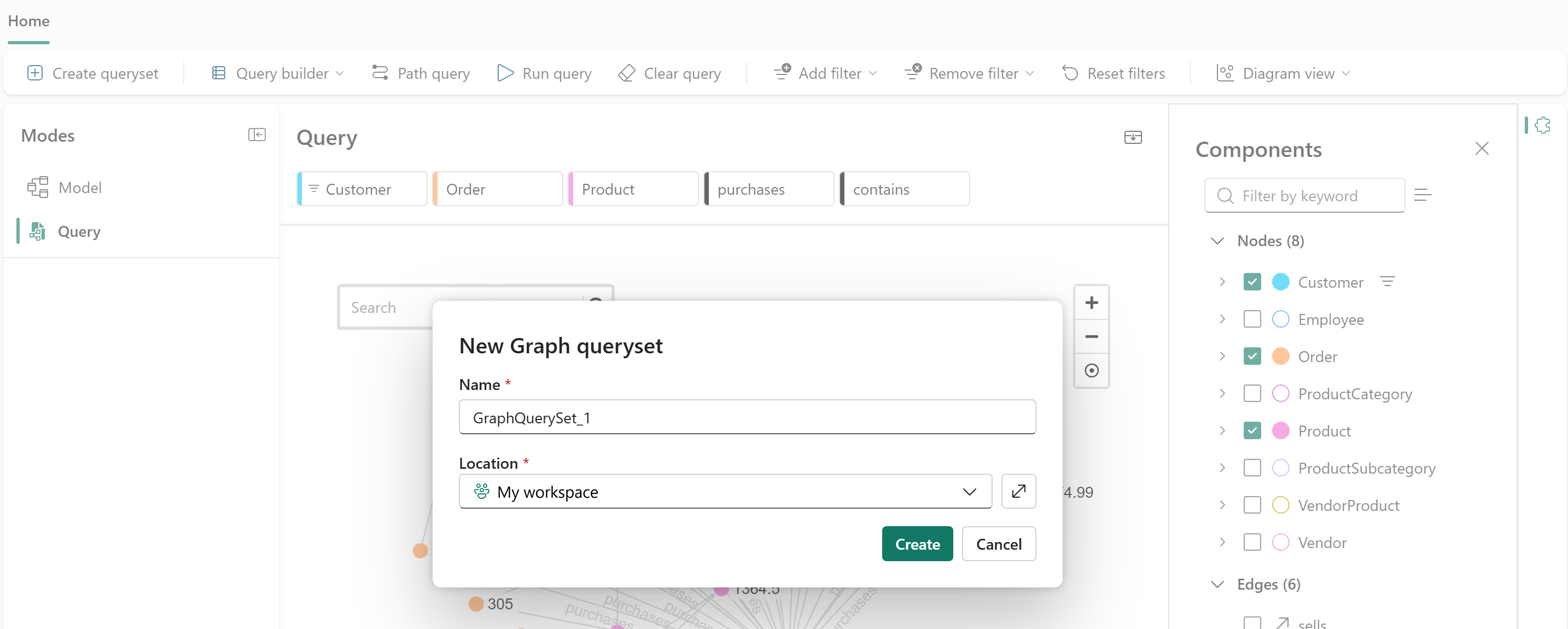
Task: Open the Customer node filter icon
Action: (1387, 281)
